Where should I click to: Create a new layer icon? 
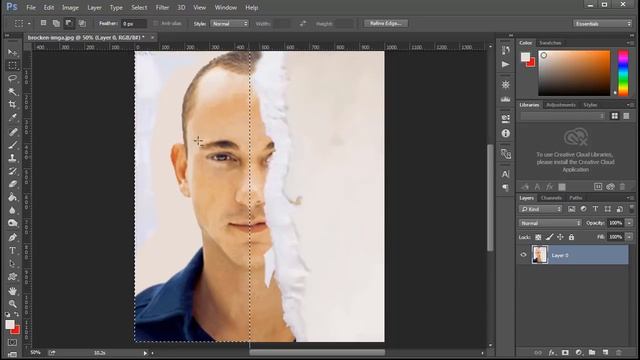tap(605, 352)
